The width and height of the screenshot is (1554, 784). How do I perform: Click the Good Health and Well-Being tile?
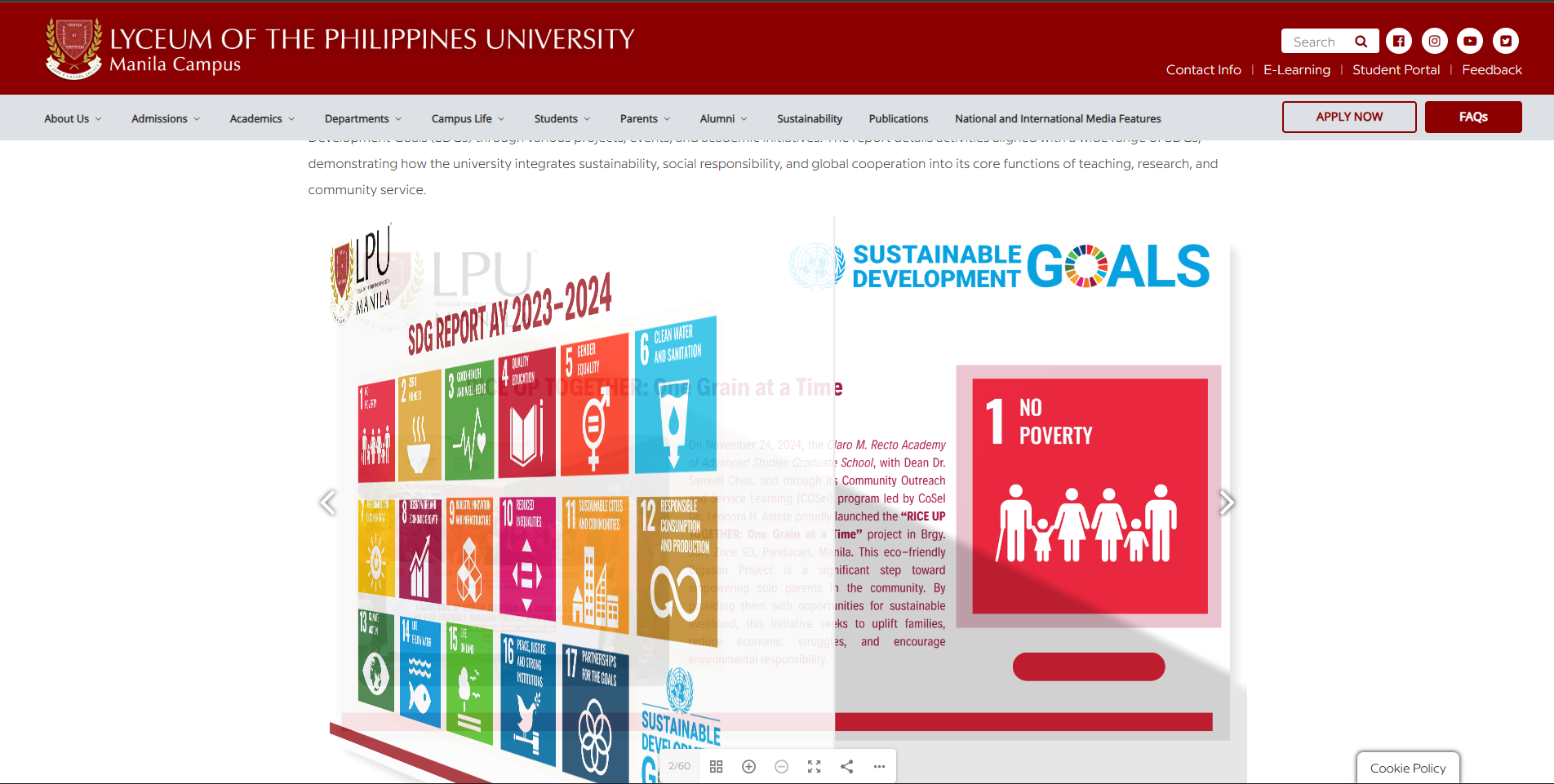pyautogui.click(x=470, y=420)
